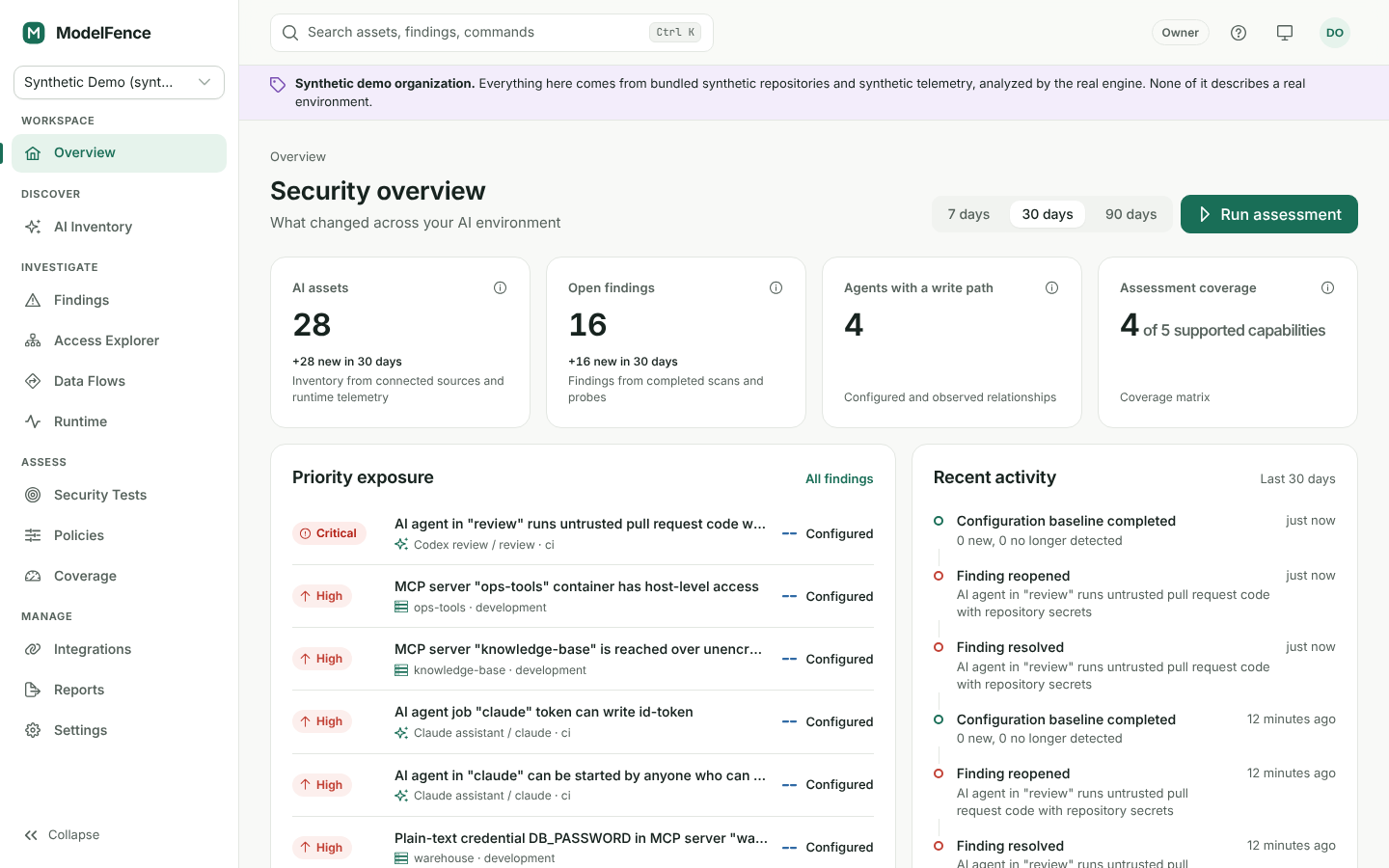
Task: Click the Coverage gauge icon
Action: pyautogui.click(x=33, y=576)
